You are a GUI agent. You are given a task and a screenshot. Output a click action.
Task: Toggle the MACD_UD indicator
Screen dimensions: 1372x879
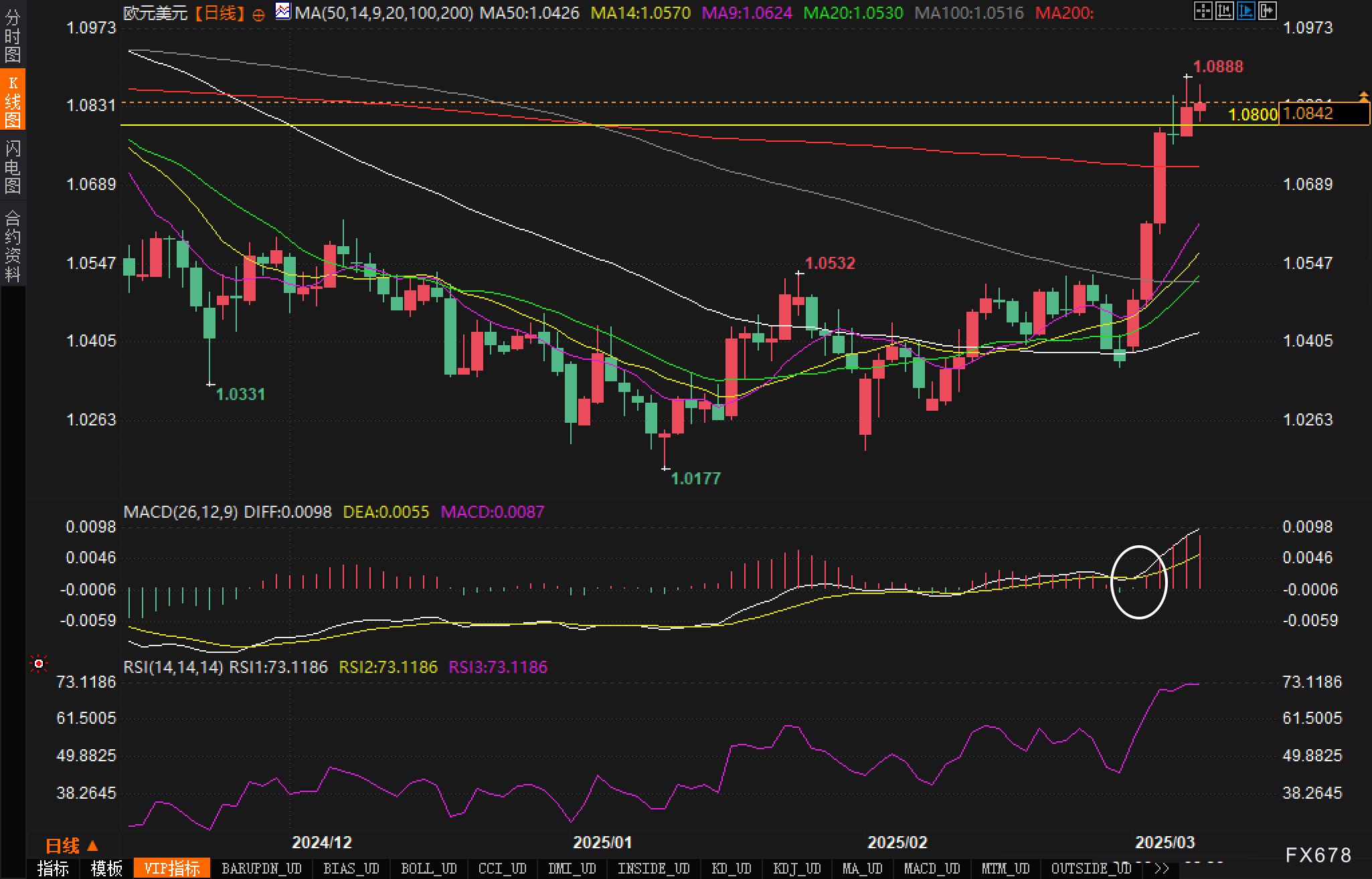[932, 869]
